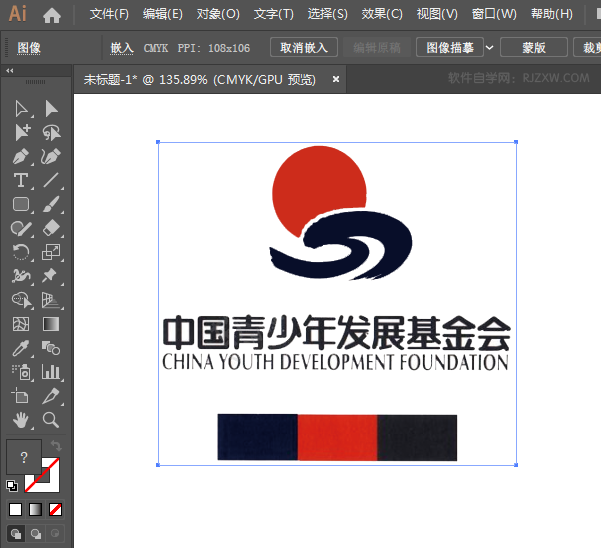Select the Eraser tool
This screenshot has width=601, height=548.
pos(51,228)
